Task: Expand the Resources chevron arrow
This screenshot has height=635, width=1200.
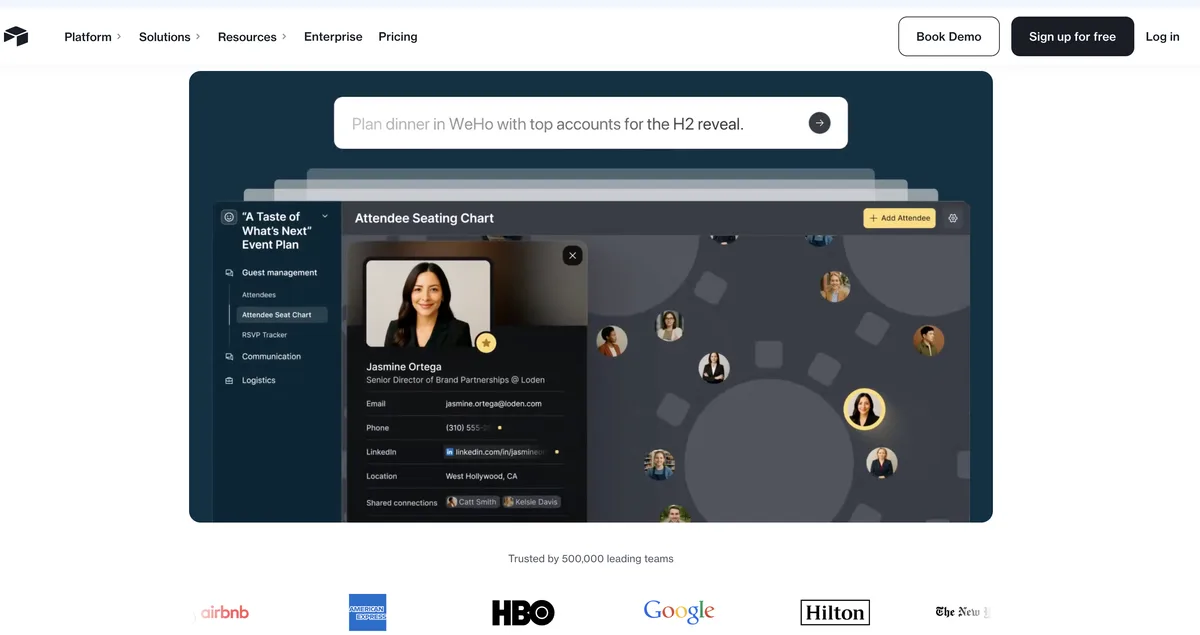Action: pos(283,37)
